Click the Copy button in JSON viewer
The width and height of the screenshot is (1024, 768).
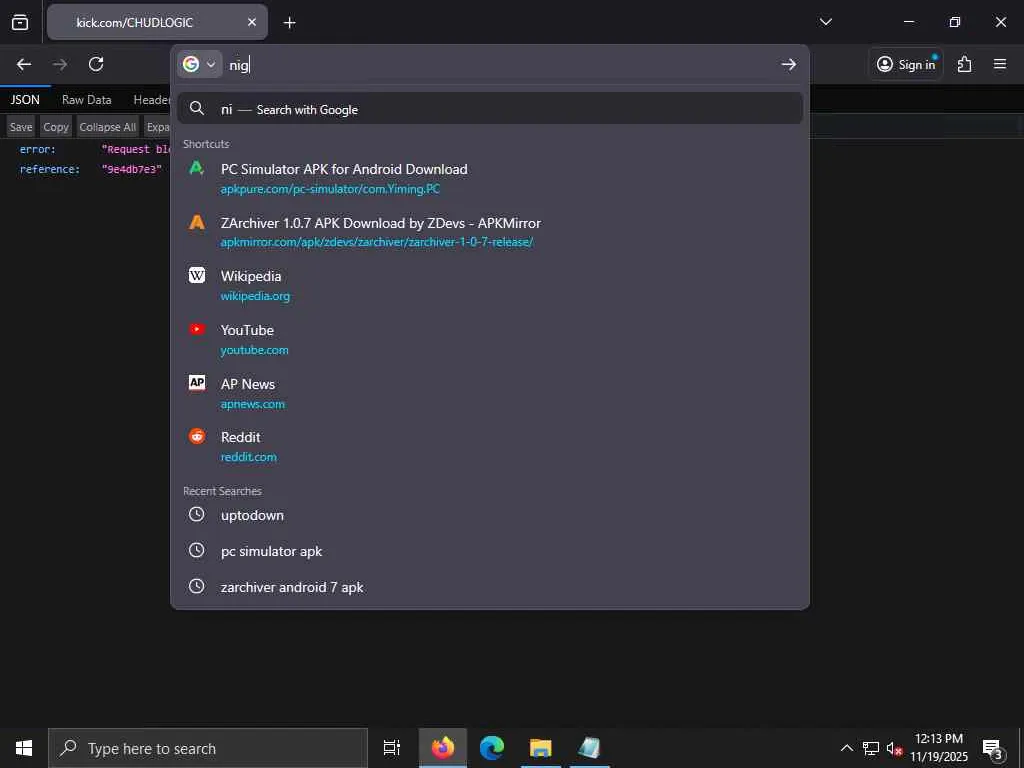click(x=56, y=127)
